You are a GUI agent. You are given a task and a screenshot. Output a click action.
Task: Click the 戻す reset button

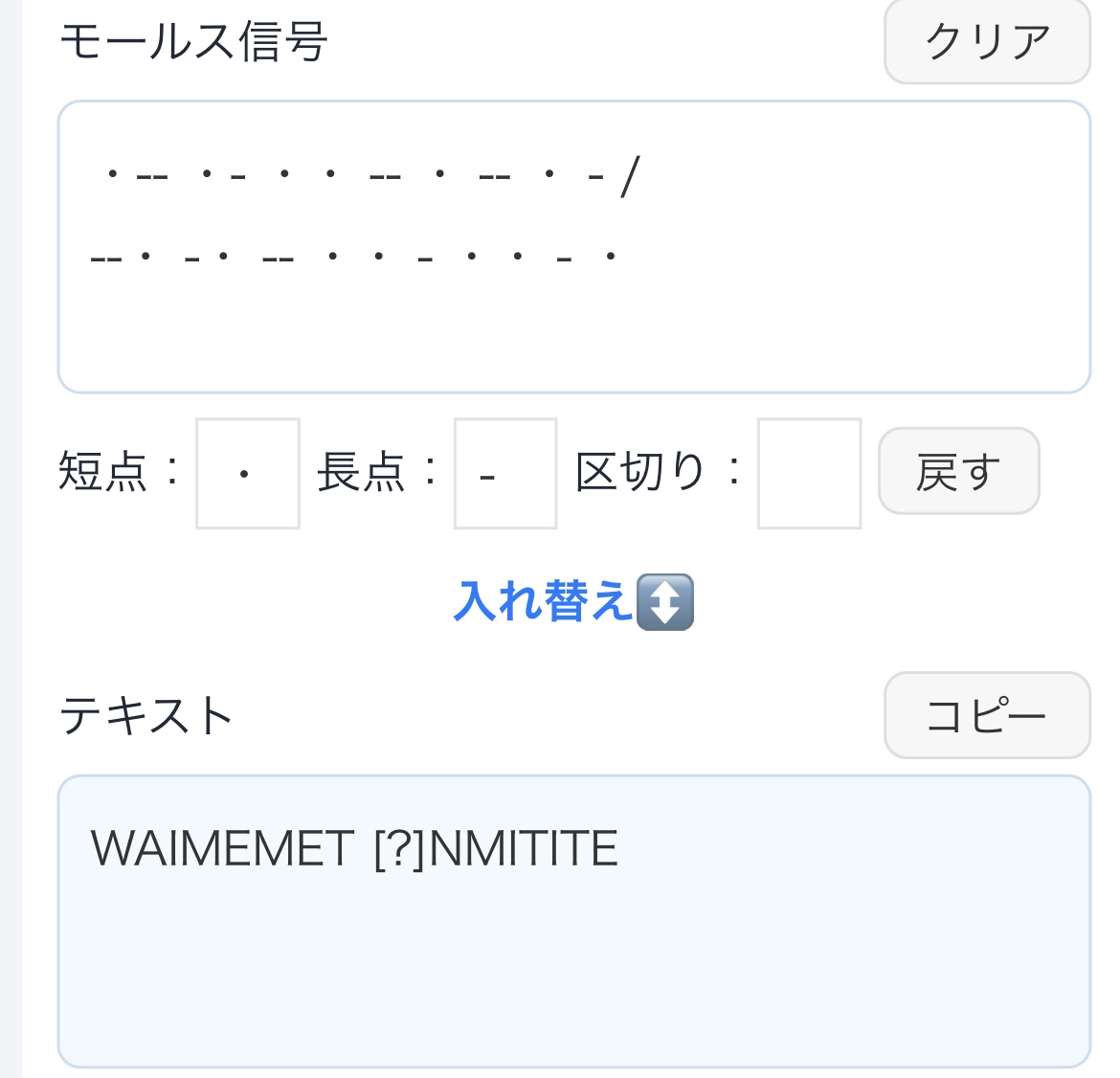point(958,472)
